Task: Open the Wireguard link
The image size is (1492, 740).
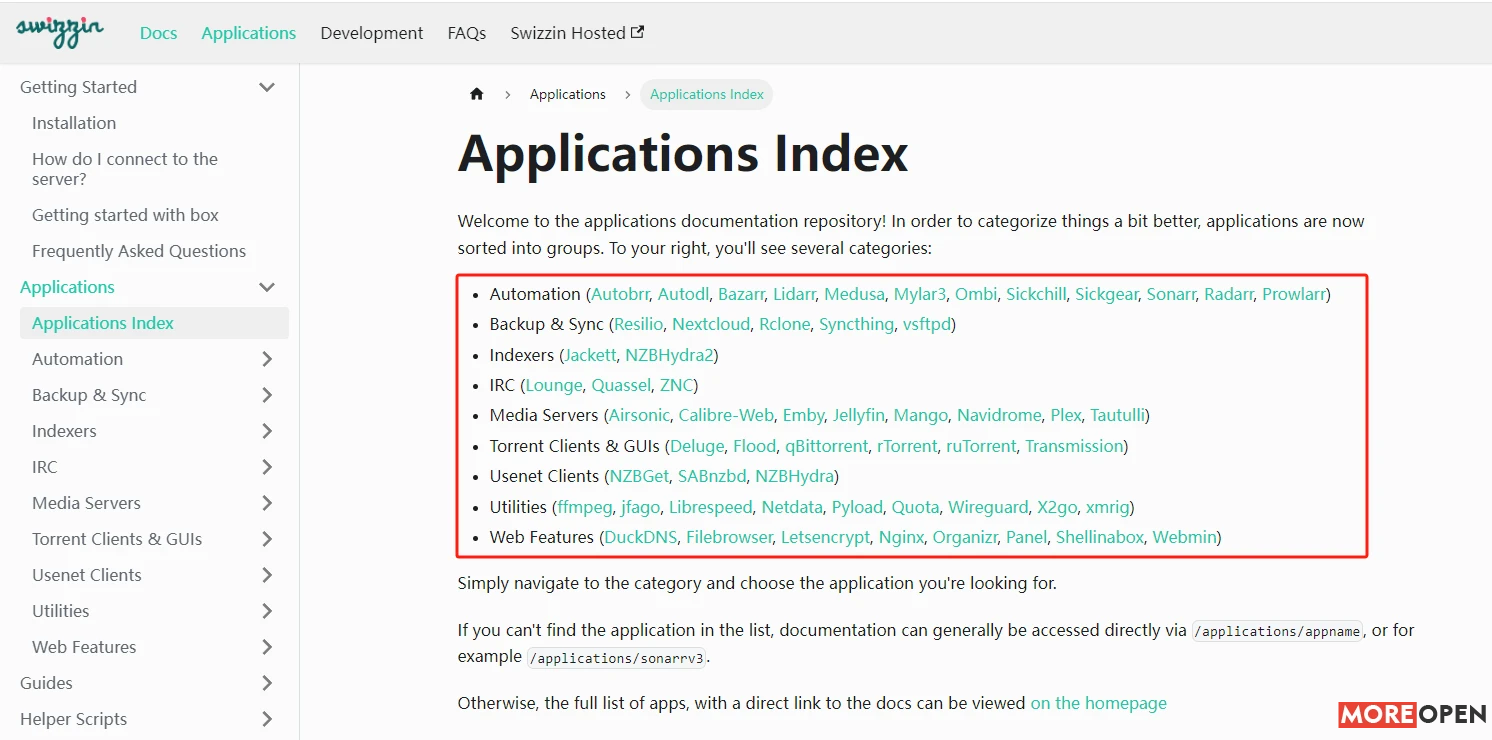Action: (x=988, y=507)
